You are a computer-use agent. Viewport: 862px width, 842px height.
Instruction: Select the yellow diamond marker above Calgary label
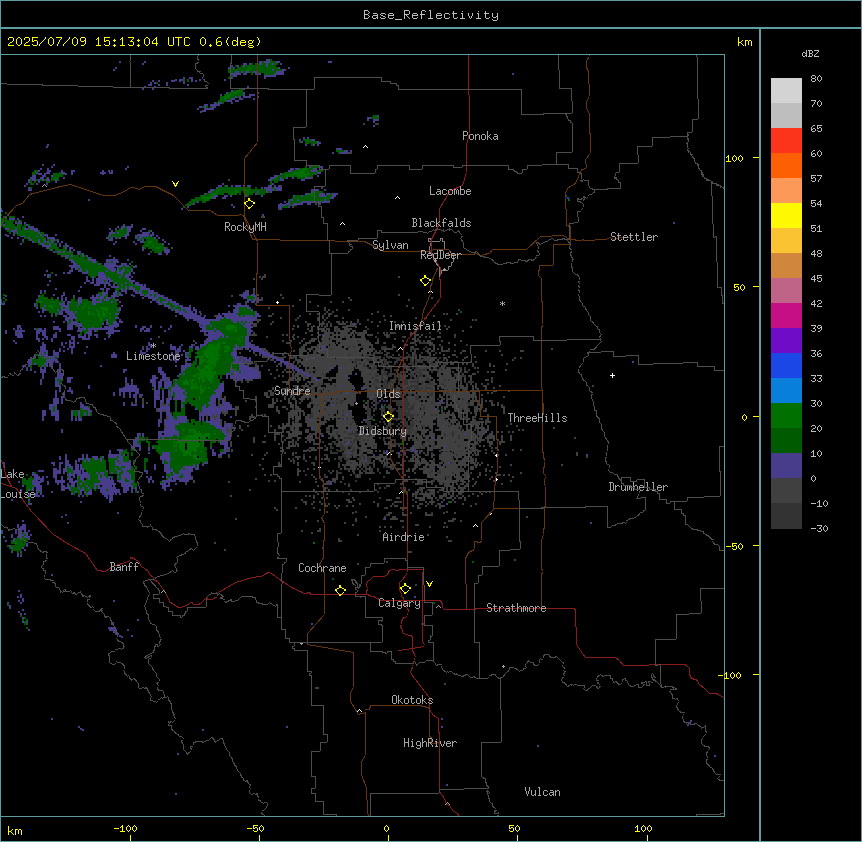(405, 589)
